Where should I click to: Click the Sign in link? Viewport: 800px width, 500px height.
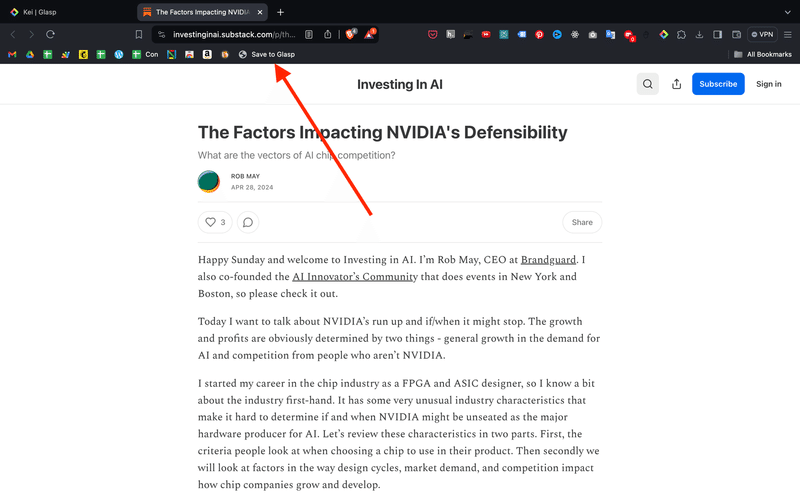point(768,84)
